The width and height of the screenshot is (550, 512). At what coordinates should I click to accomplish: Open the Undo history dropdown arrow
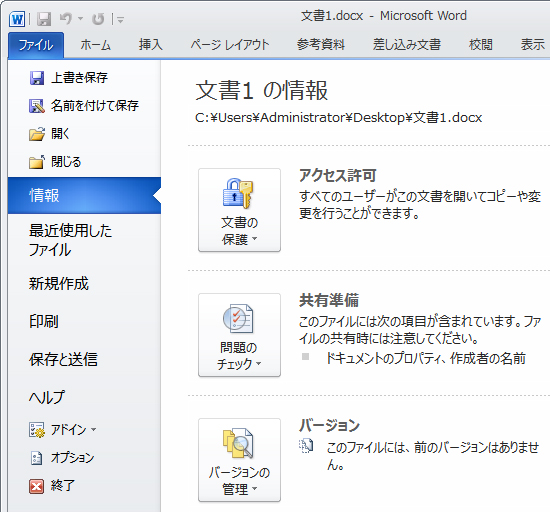coord(80,19)
